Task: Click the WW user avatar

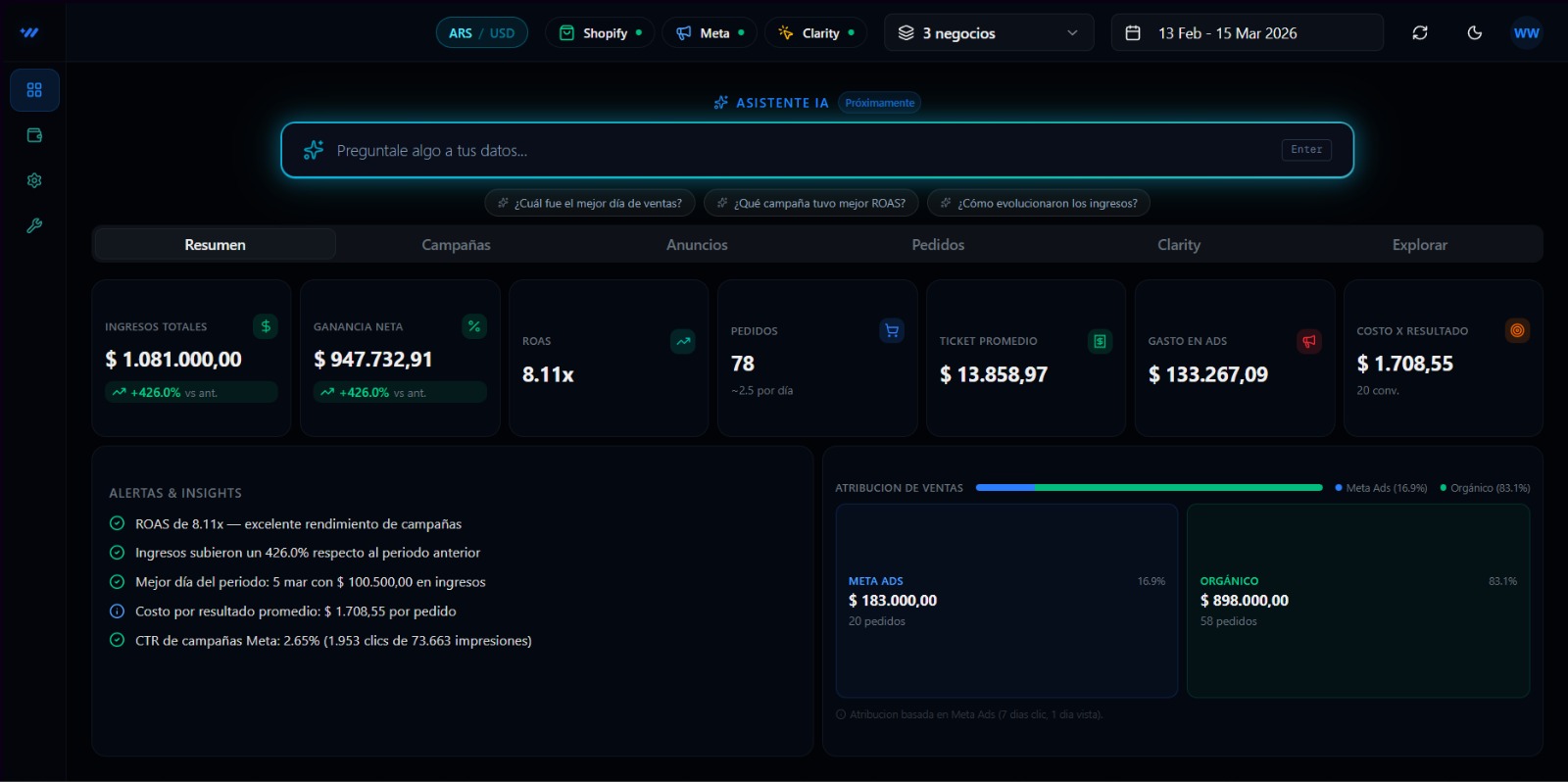Action: click(x=1526, y=32)
